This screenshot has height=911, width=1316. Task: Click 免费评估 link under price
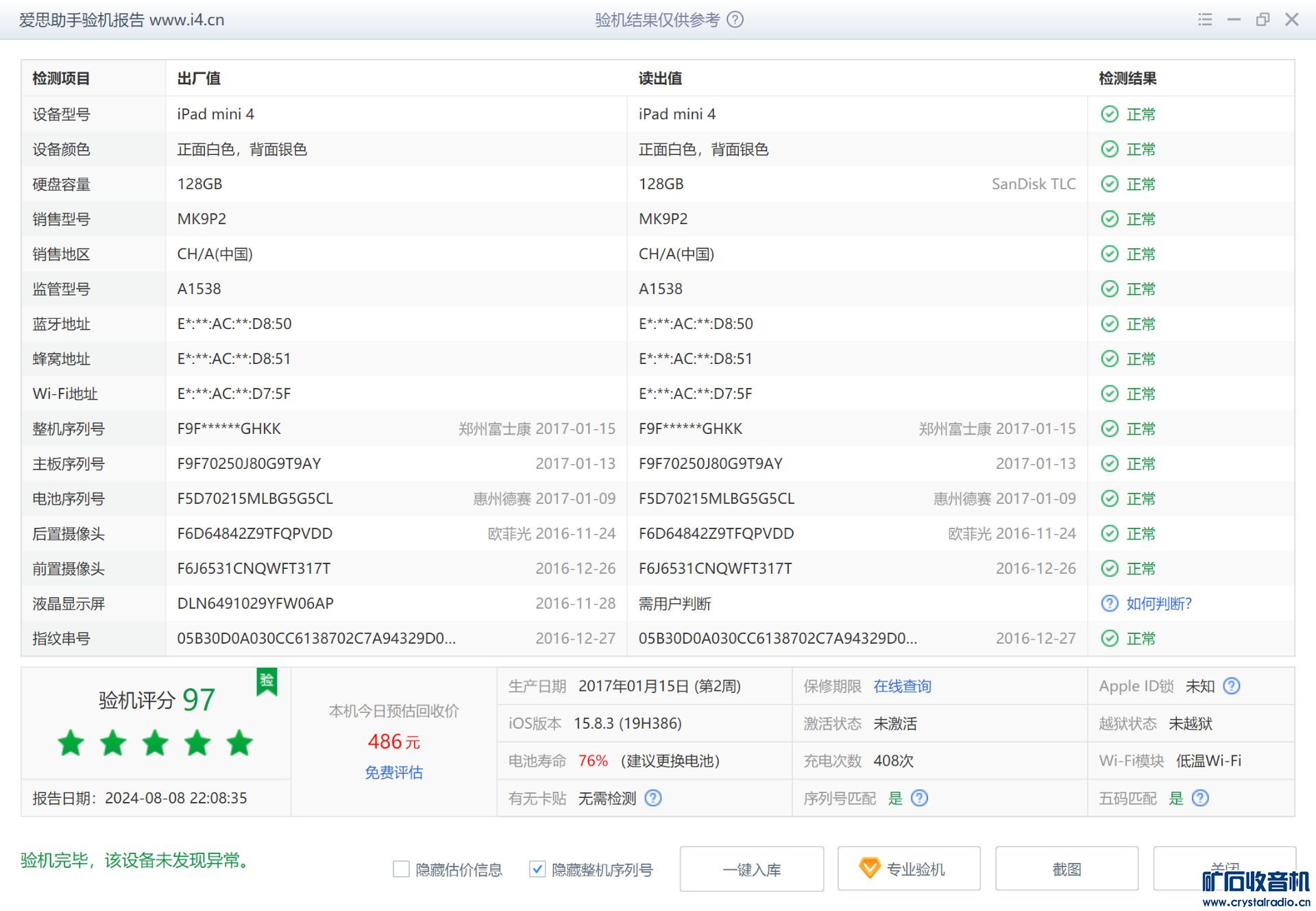(x=393, y=773)
